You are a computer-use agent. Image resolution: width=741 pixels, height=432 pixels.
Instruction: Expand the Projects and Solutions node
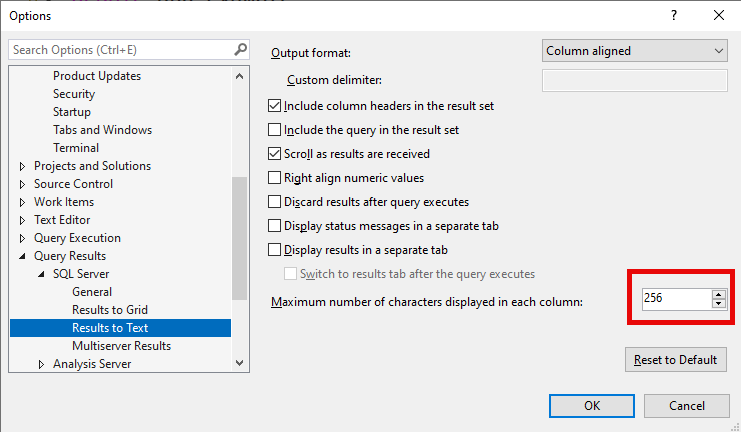coord(23,166)
